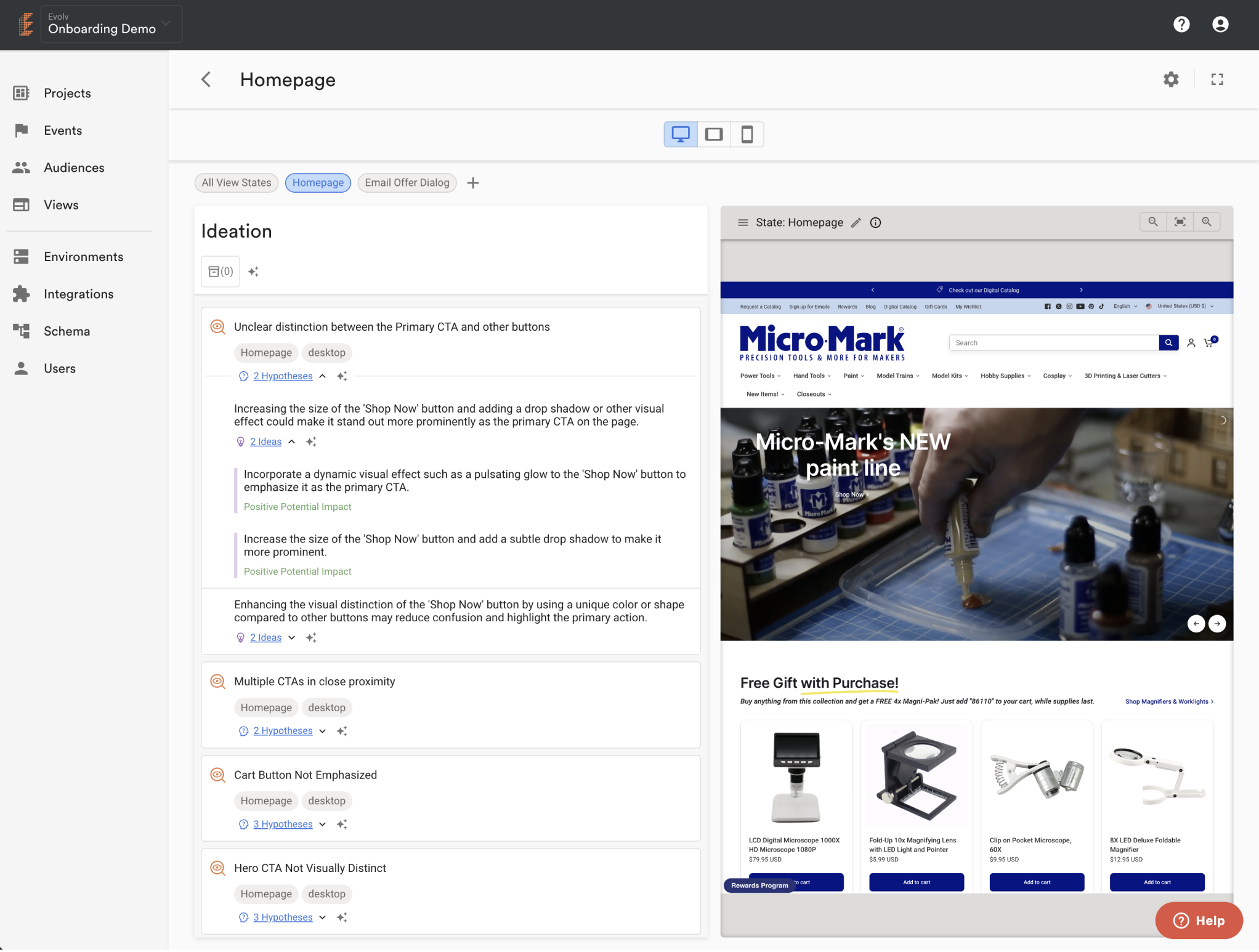Enter fullscreen mode icon

pos(1216,79)
